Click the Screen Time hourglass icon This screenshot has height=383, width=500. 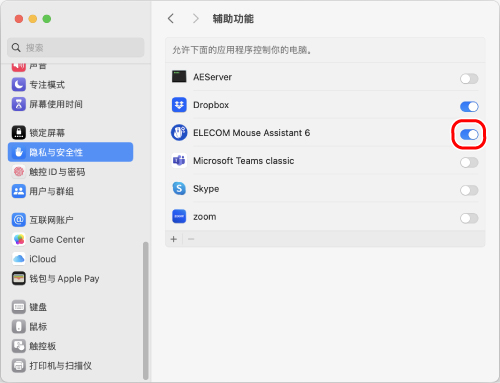tap(19, 104)
